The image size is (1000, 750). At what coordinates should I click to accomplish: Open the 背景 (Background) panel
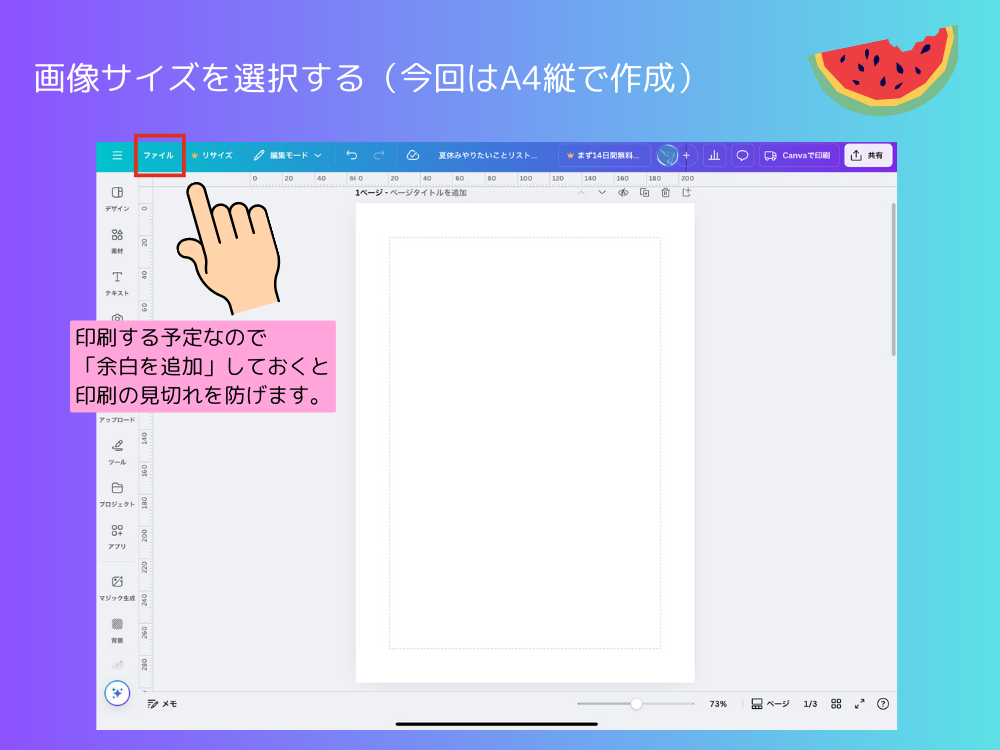(x=117, y=630)
